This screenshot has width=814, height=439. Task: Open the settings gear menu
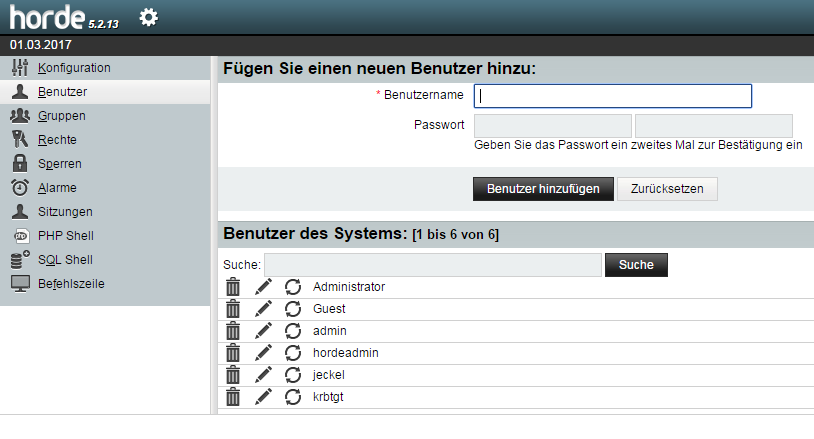(148, 17)
